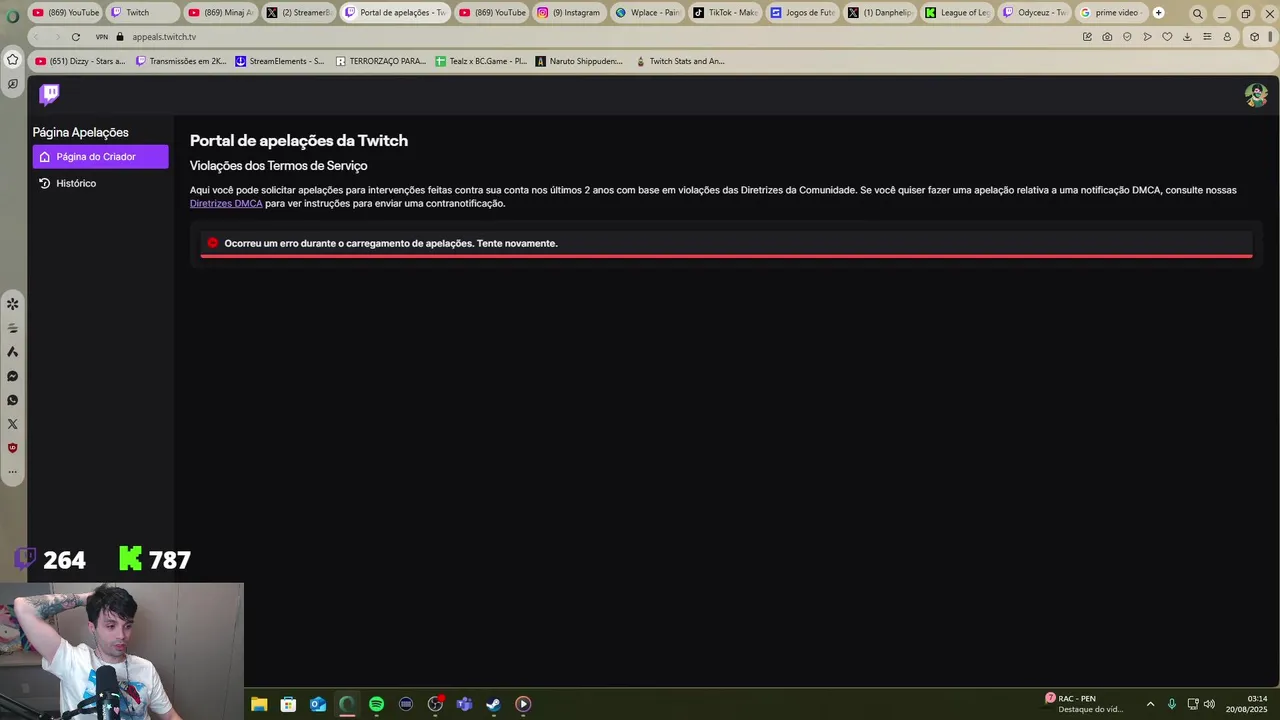Reload the page with the refresh button
The width and height of the screenshot is (1280, 720).
(x=75, y=37)
